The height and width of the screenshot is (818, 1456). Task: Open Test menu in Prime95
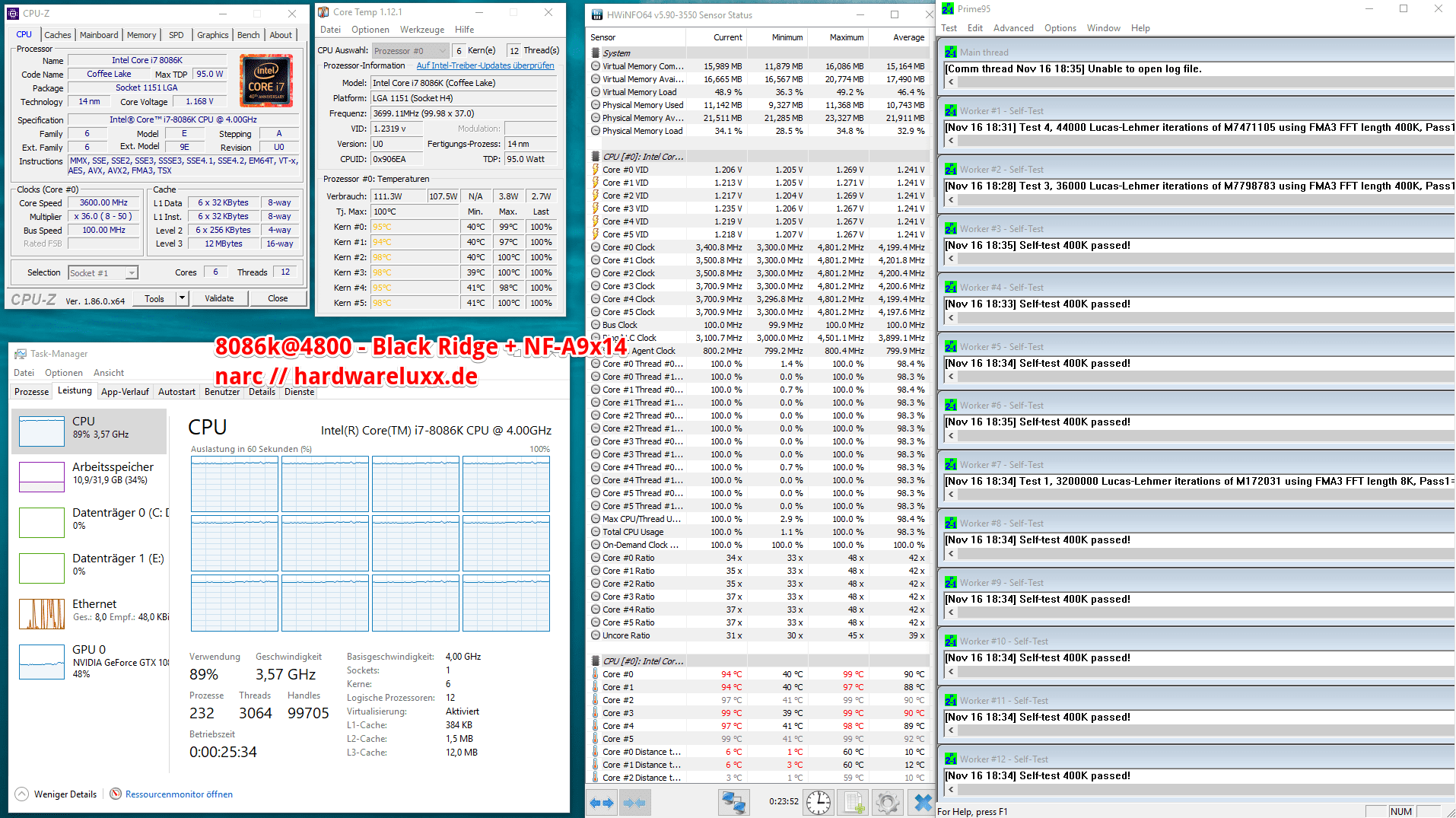[949, 28]
